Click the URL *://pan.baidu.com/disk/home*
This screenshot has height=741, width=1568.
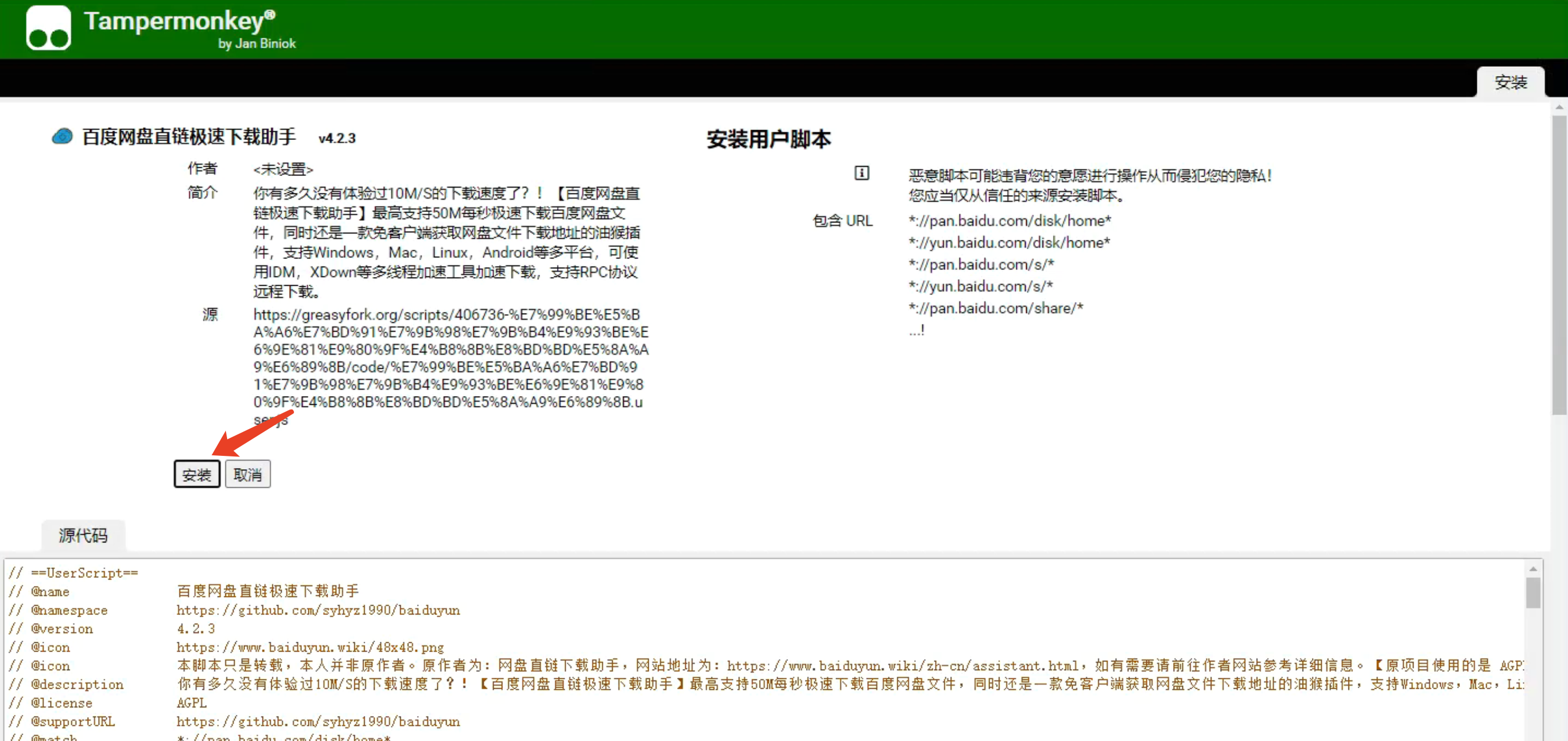[1010, 221]
